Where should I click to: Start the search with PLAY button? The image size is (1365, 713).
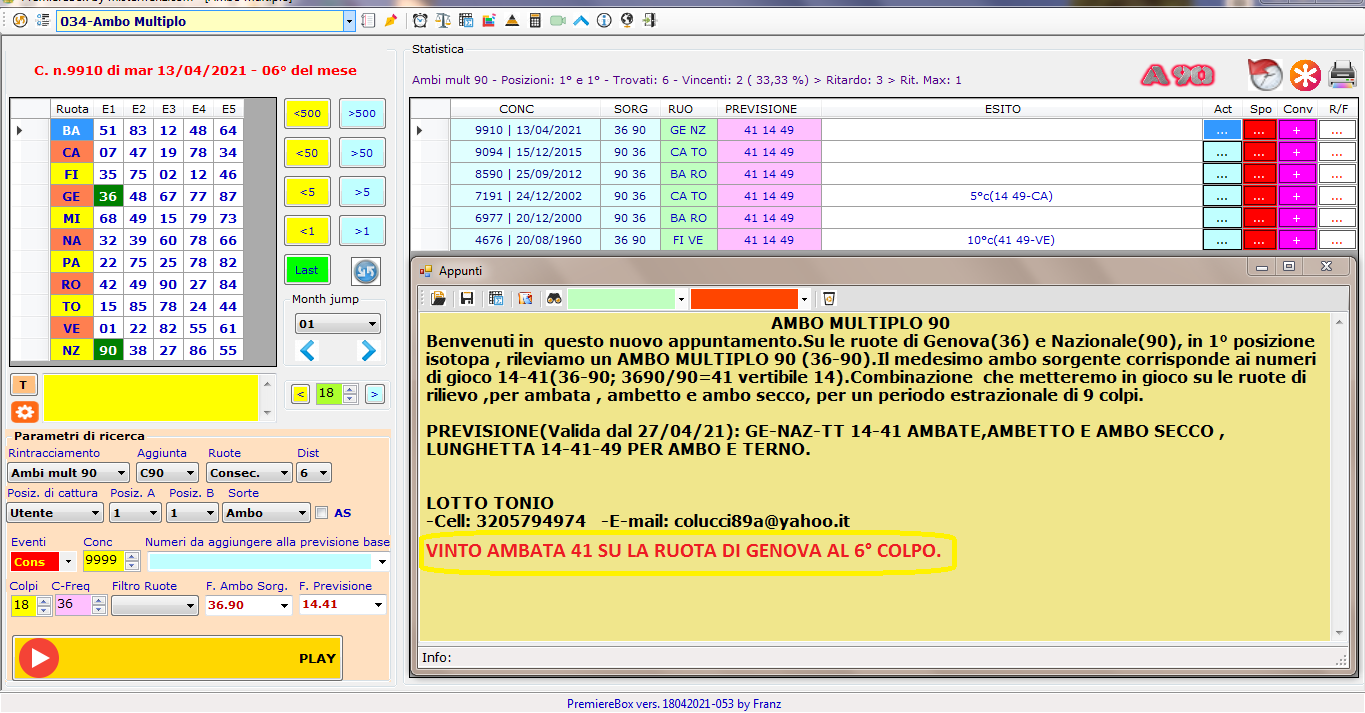tap(178, 659)
